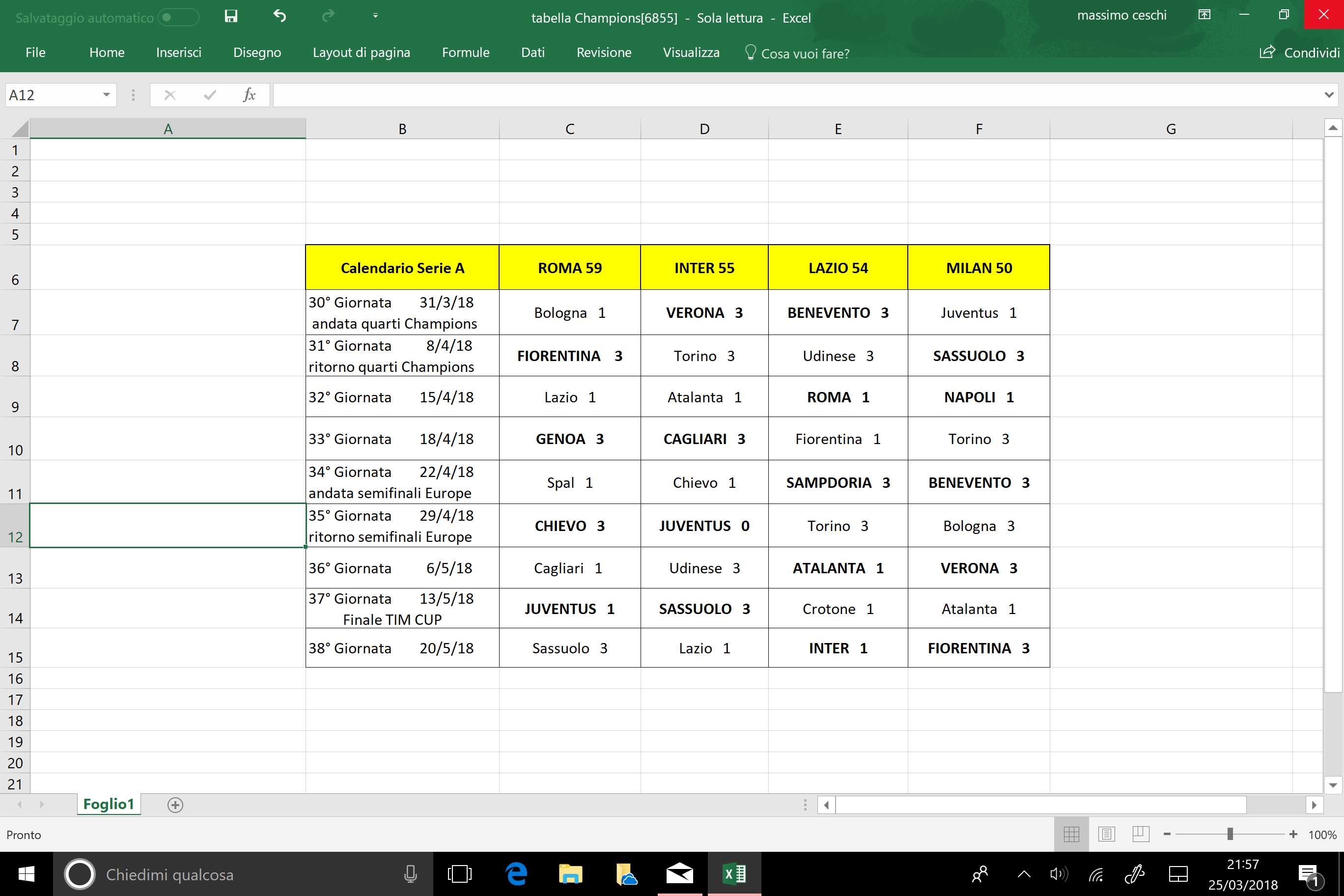
Task: Open the Revisione ribbon tab
Action: [x=603, y=53]
